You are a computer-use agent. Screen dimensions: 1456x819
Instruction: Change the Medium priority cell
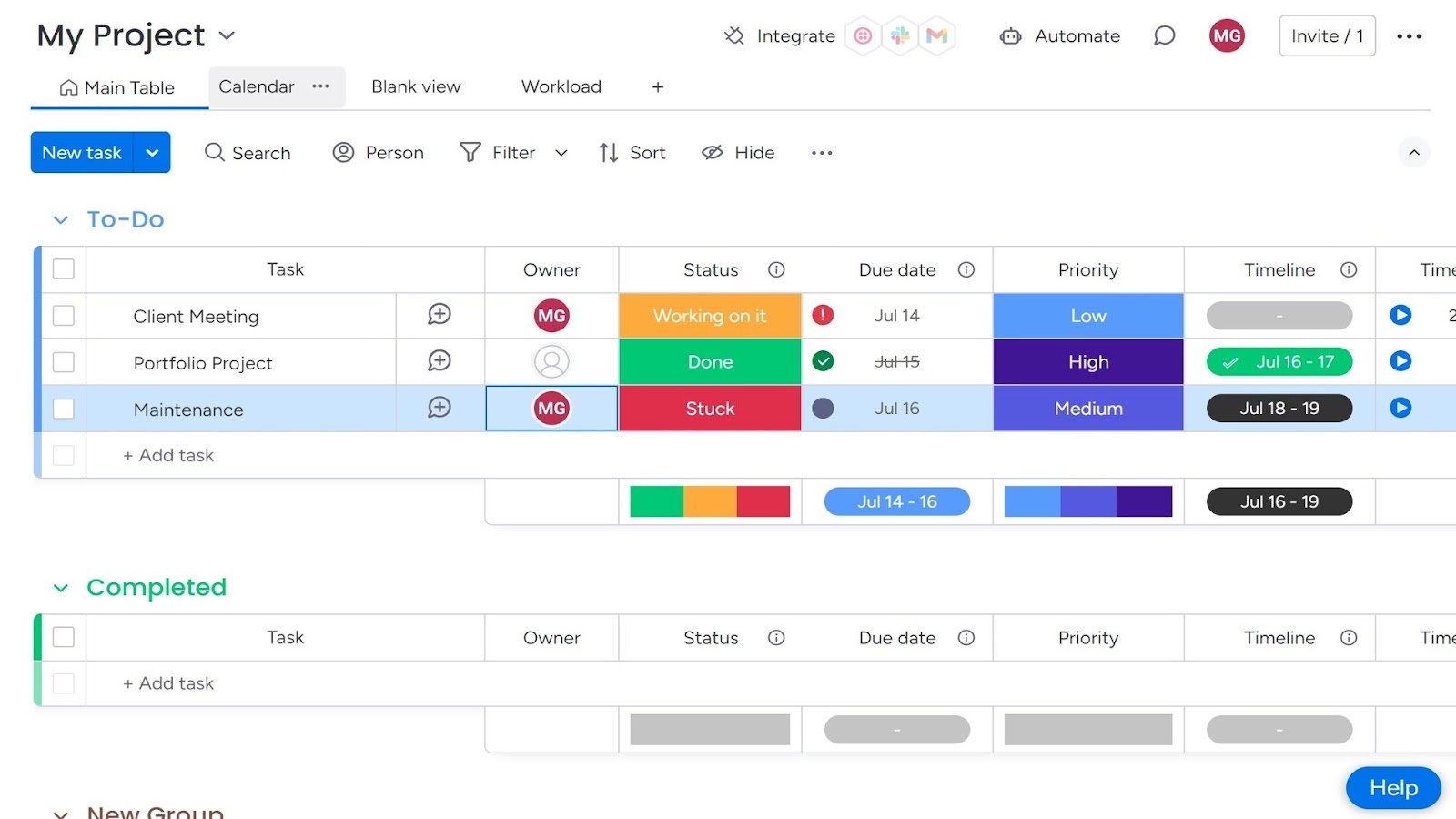tap(1088, 409)
